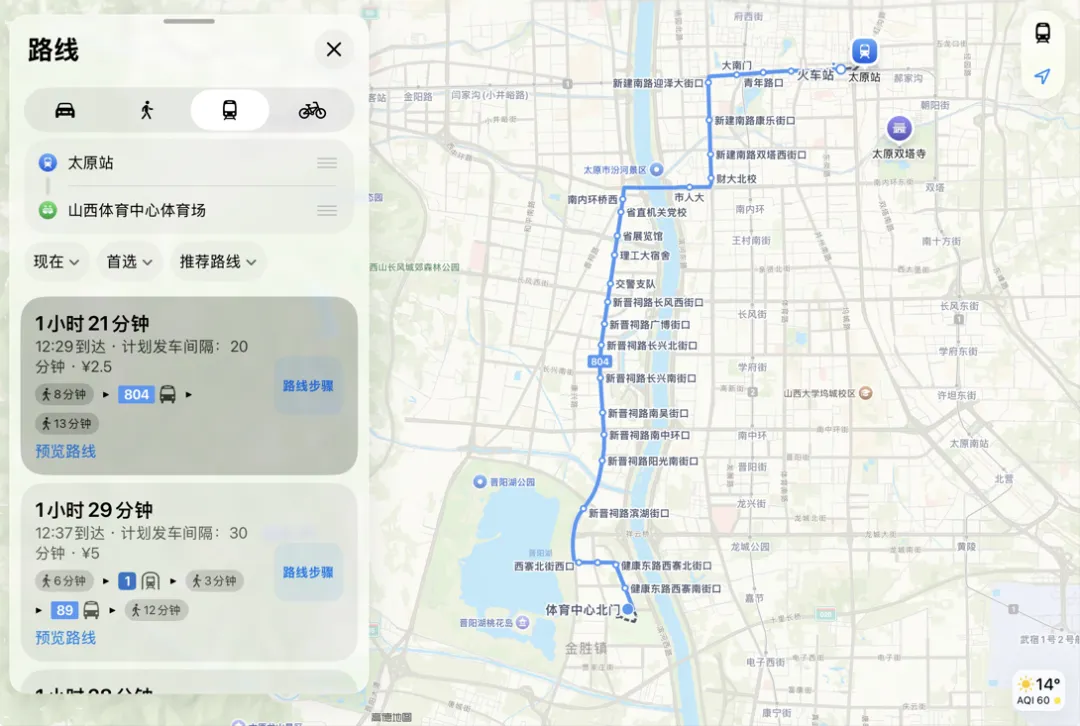
Task: Grab the reorder handle beside 太原站
Action: [327, 163]
